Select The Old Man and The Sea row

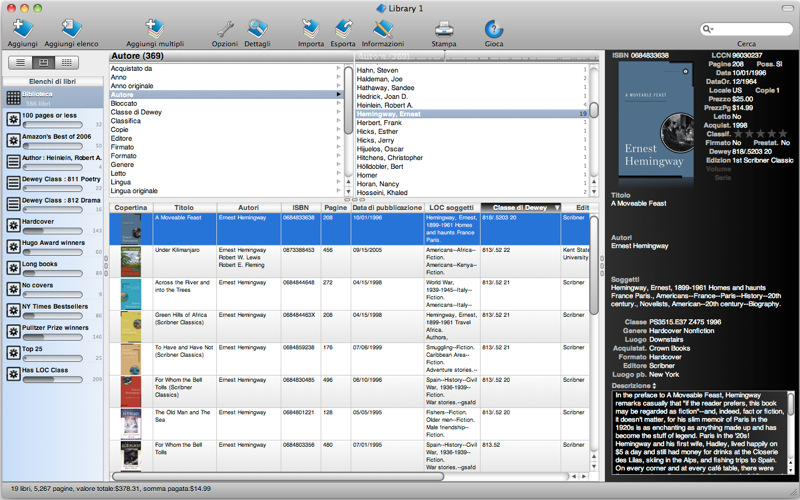[349, 423]
